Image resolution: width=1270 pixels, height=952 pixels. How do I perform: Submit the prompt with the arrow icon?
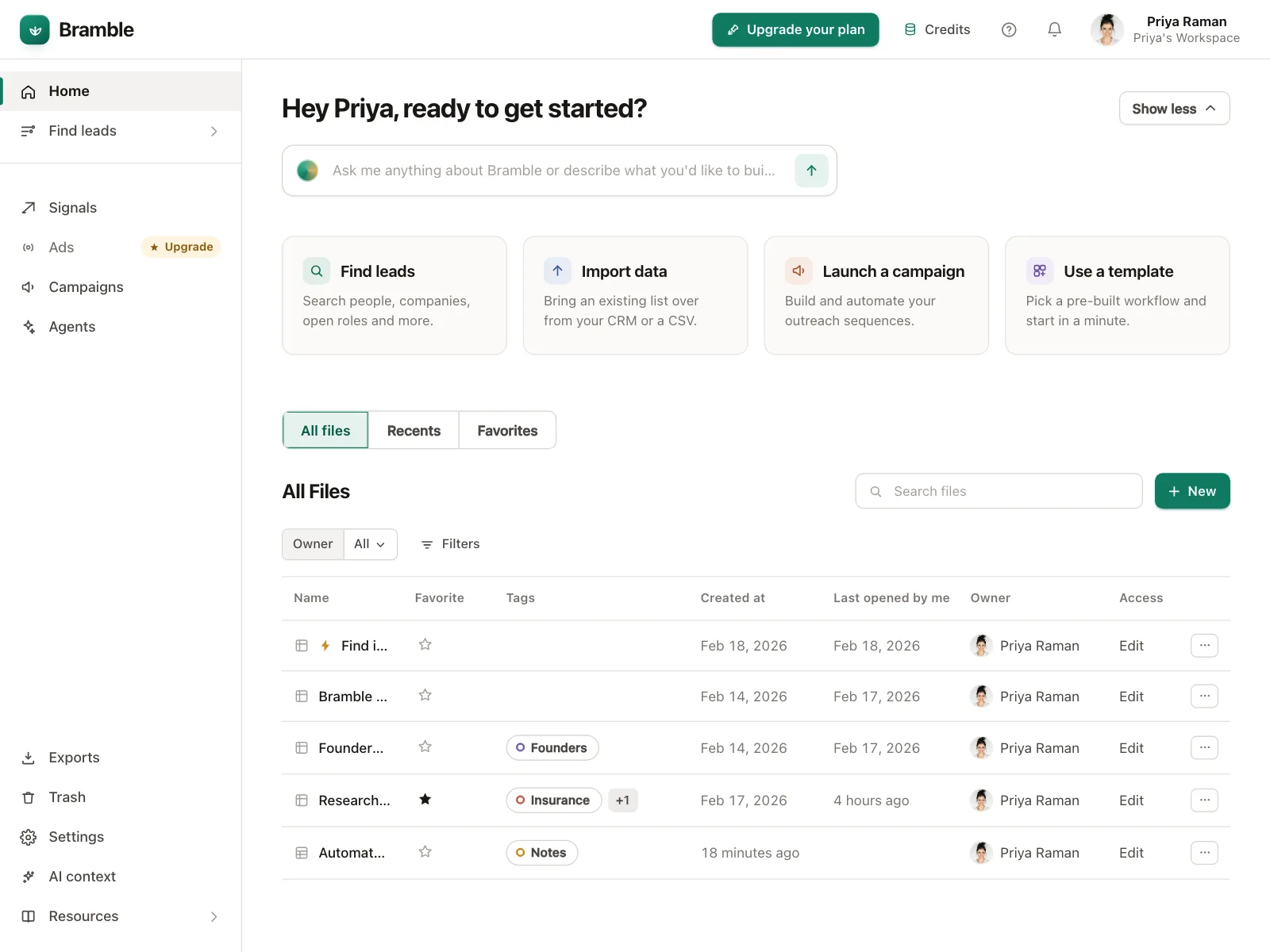[x=811, y=171]
